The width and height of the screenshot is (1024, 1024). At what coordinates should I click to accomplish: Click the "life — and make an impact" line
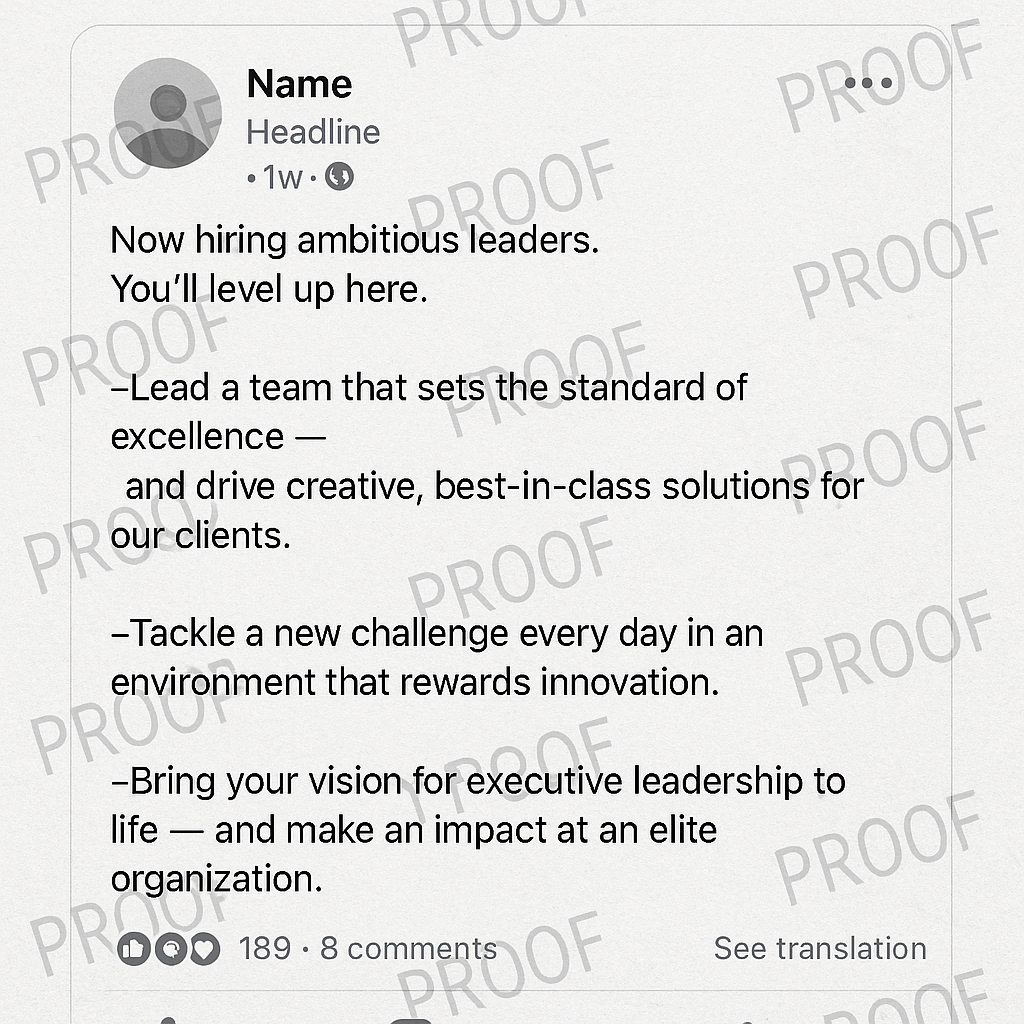pyautogui.click(x=414, y=830)
